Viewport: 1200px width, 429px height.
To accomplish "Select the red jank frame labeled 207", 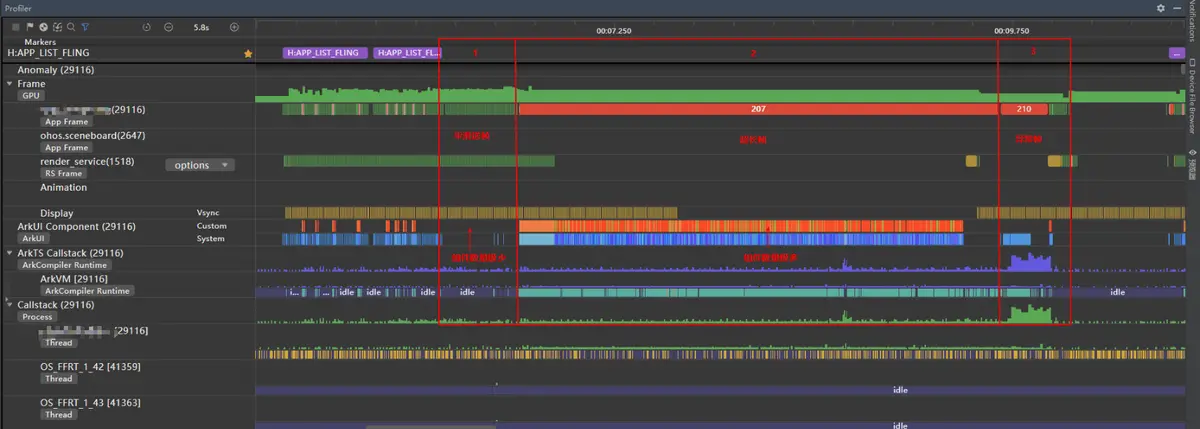I will pyautogui.click(x=757, y=108).
